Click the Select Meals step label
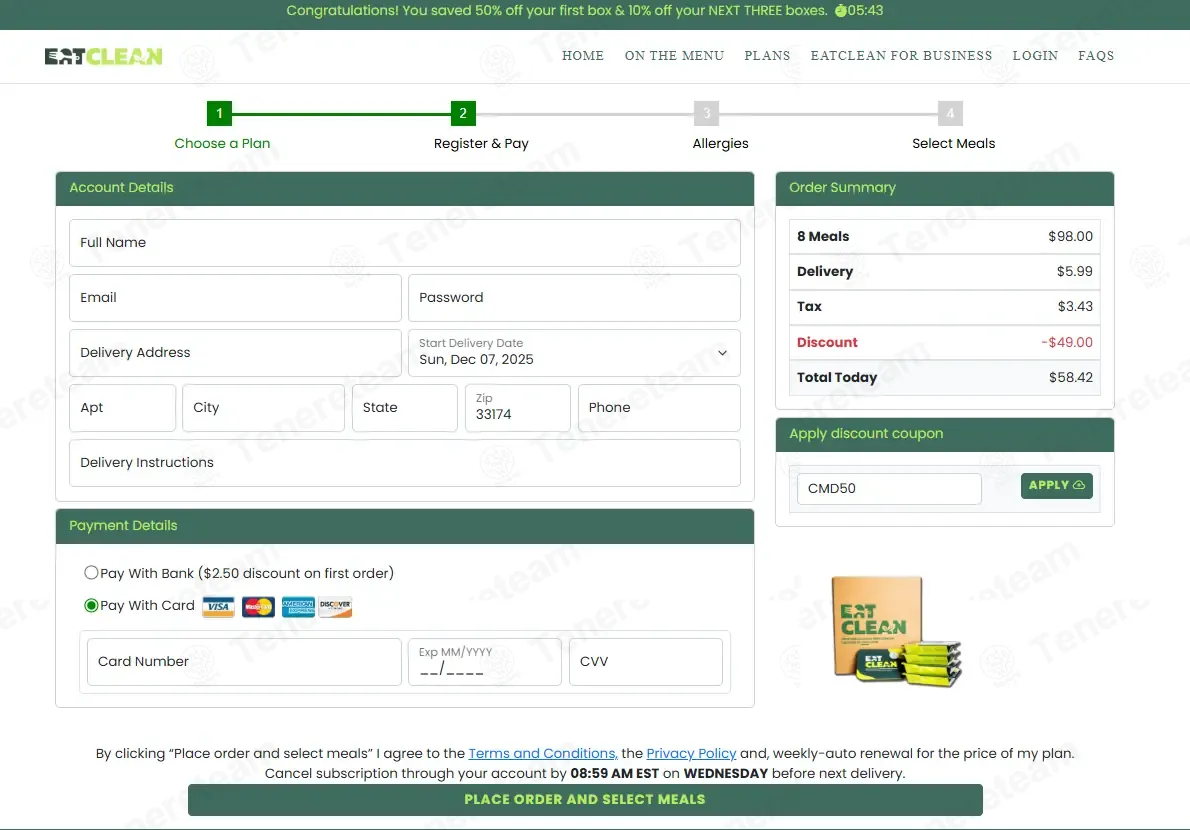This screenshot has width=1190, height=830. (x=953, y=143)
